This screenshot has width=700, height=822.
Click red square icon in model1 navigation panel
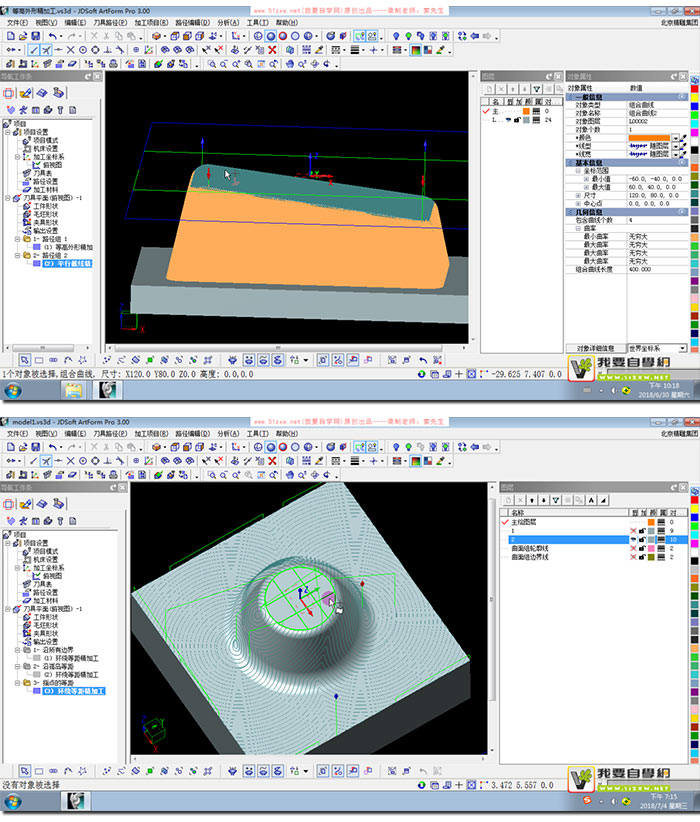coord(8,504)
